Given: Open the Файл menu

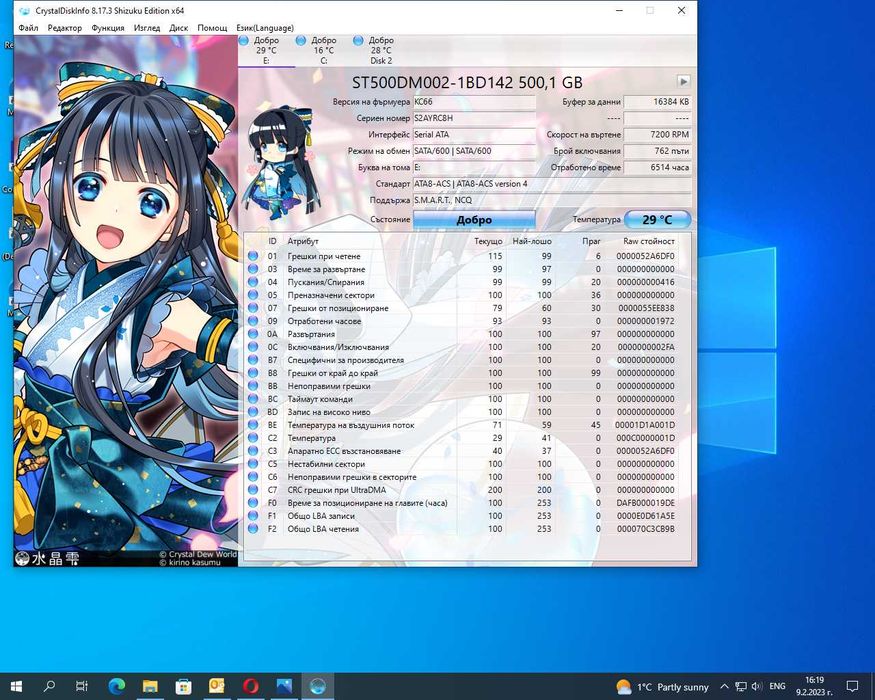Looking at the screenshot, I should click(x=28, y=28).
